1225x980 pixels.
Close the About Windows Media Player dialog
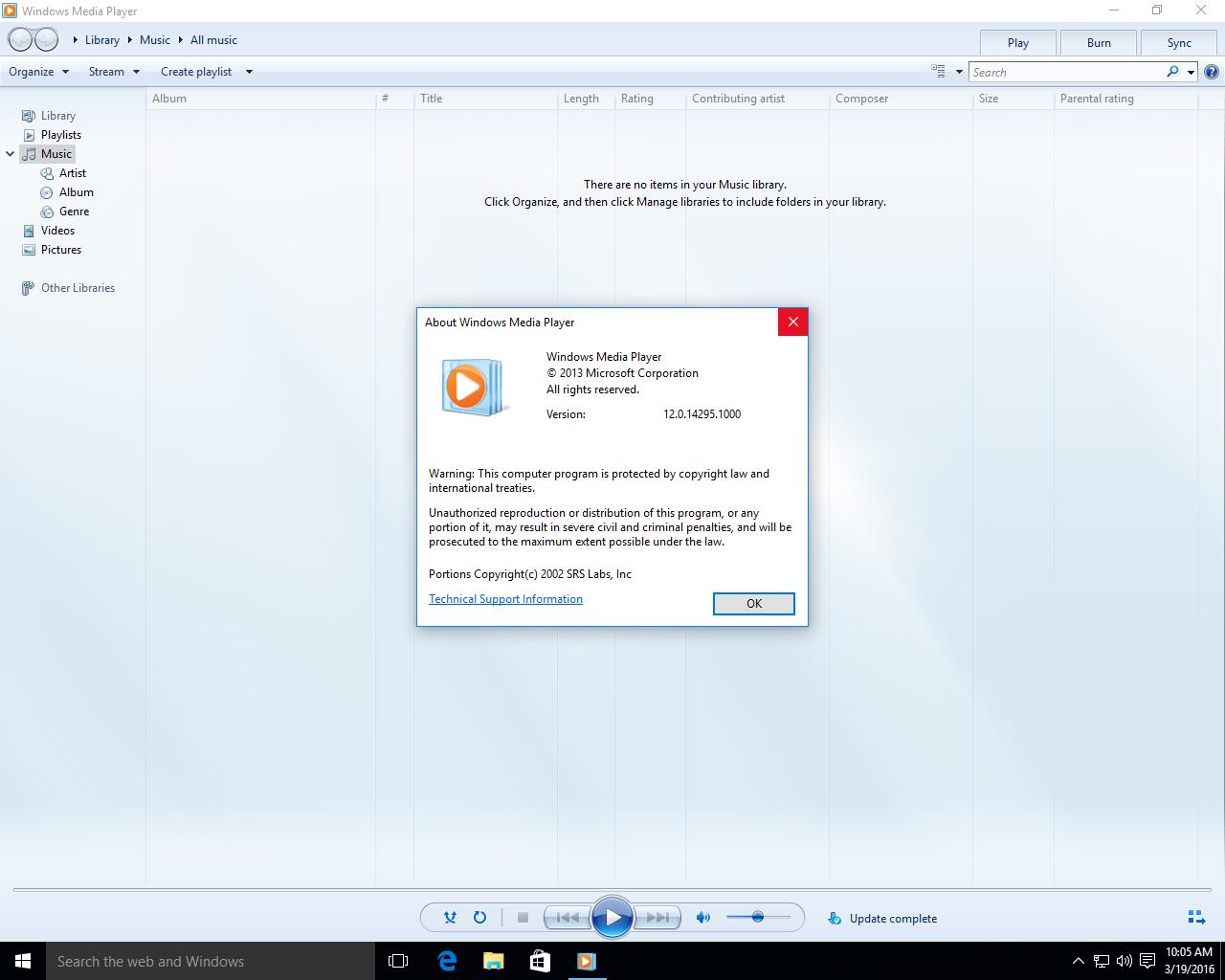[792, 322]
